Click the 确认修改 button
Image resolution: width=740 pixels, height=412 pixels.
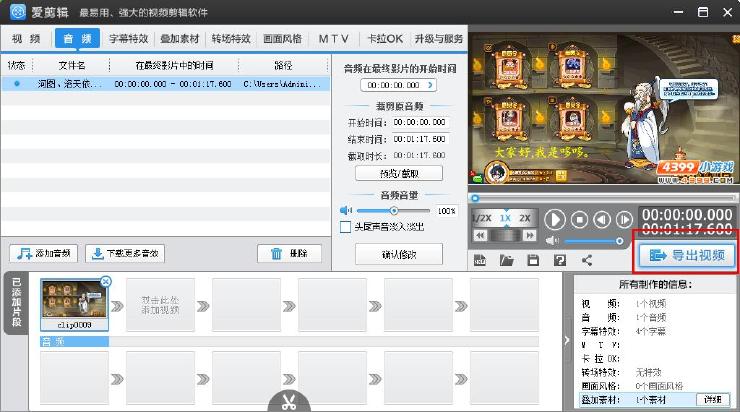point(399,254)
